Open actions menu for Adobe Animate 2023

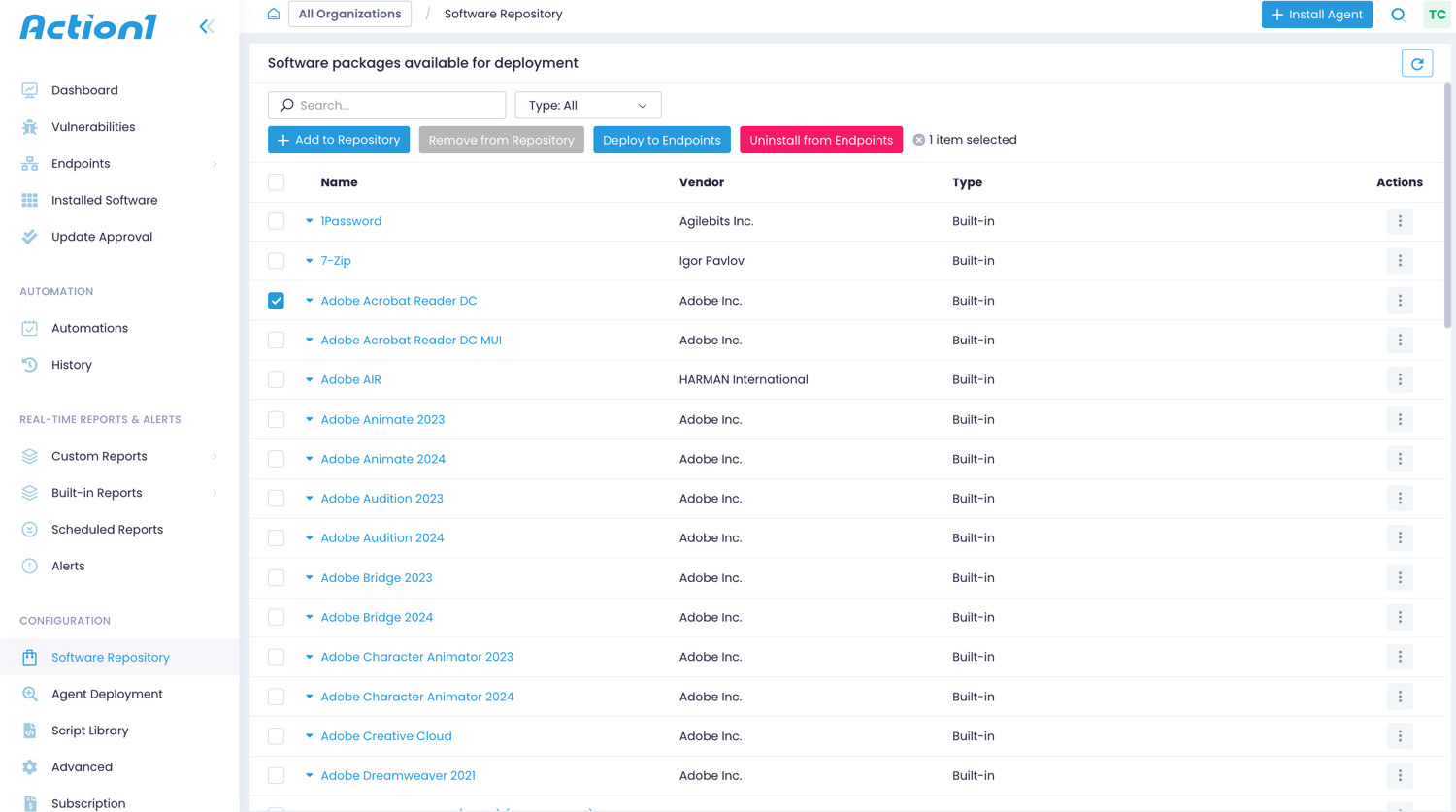point(1400,419)
